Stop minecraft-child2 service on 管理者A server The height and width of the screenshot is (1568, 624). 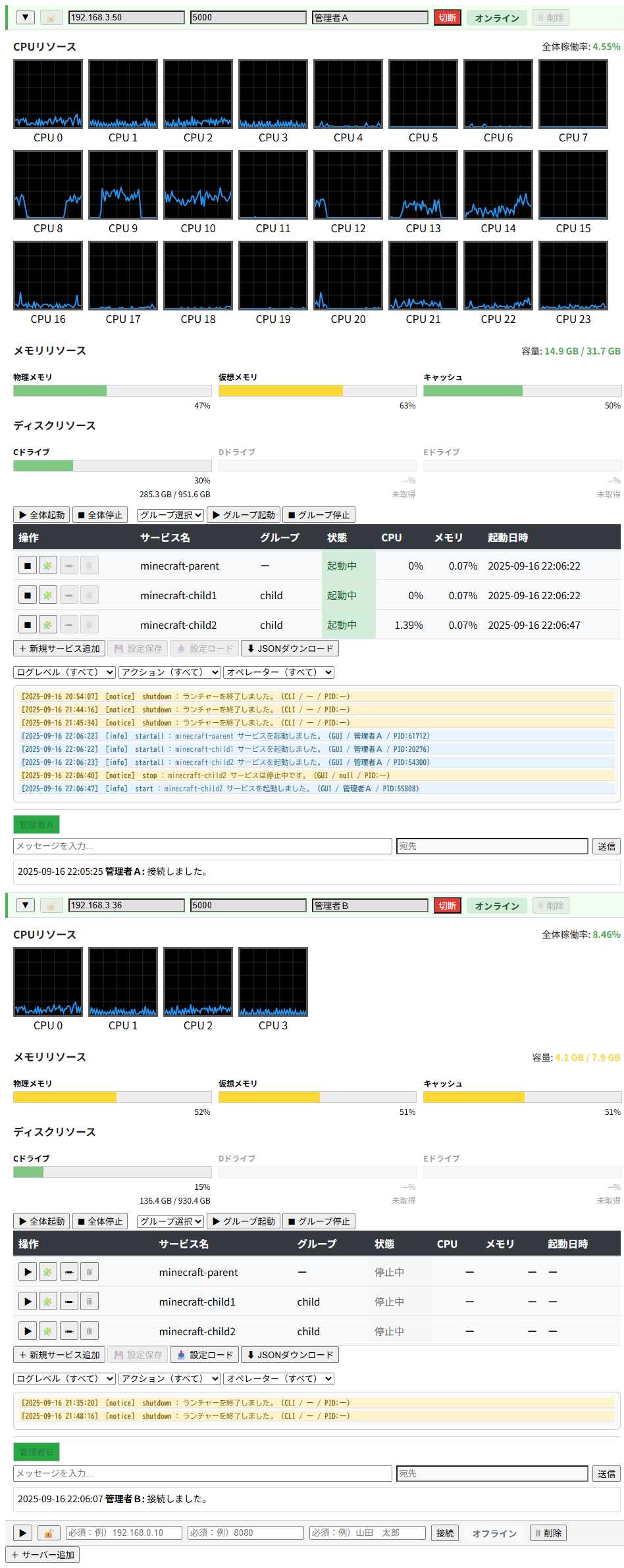[x=27, y=624]
